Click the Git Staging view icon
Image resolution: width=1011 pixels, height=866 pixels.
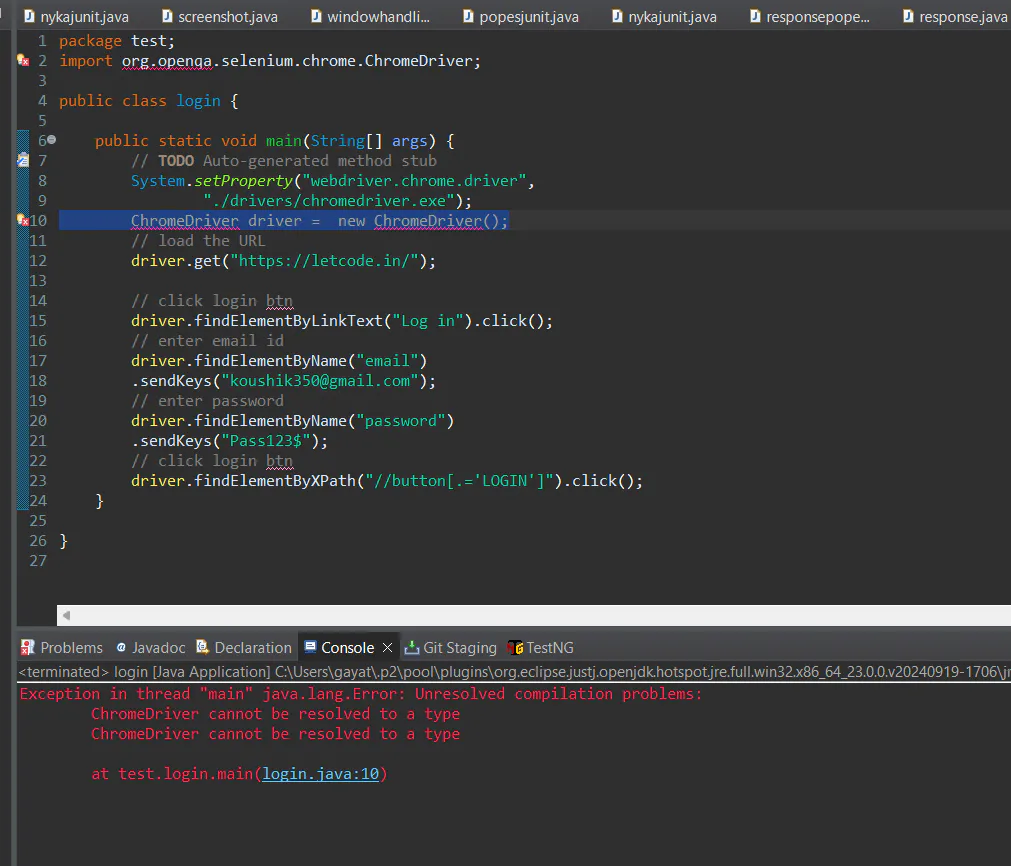click(411, 647)
